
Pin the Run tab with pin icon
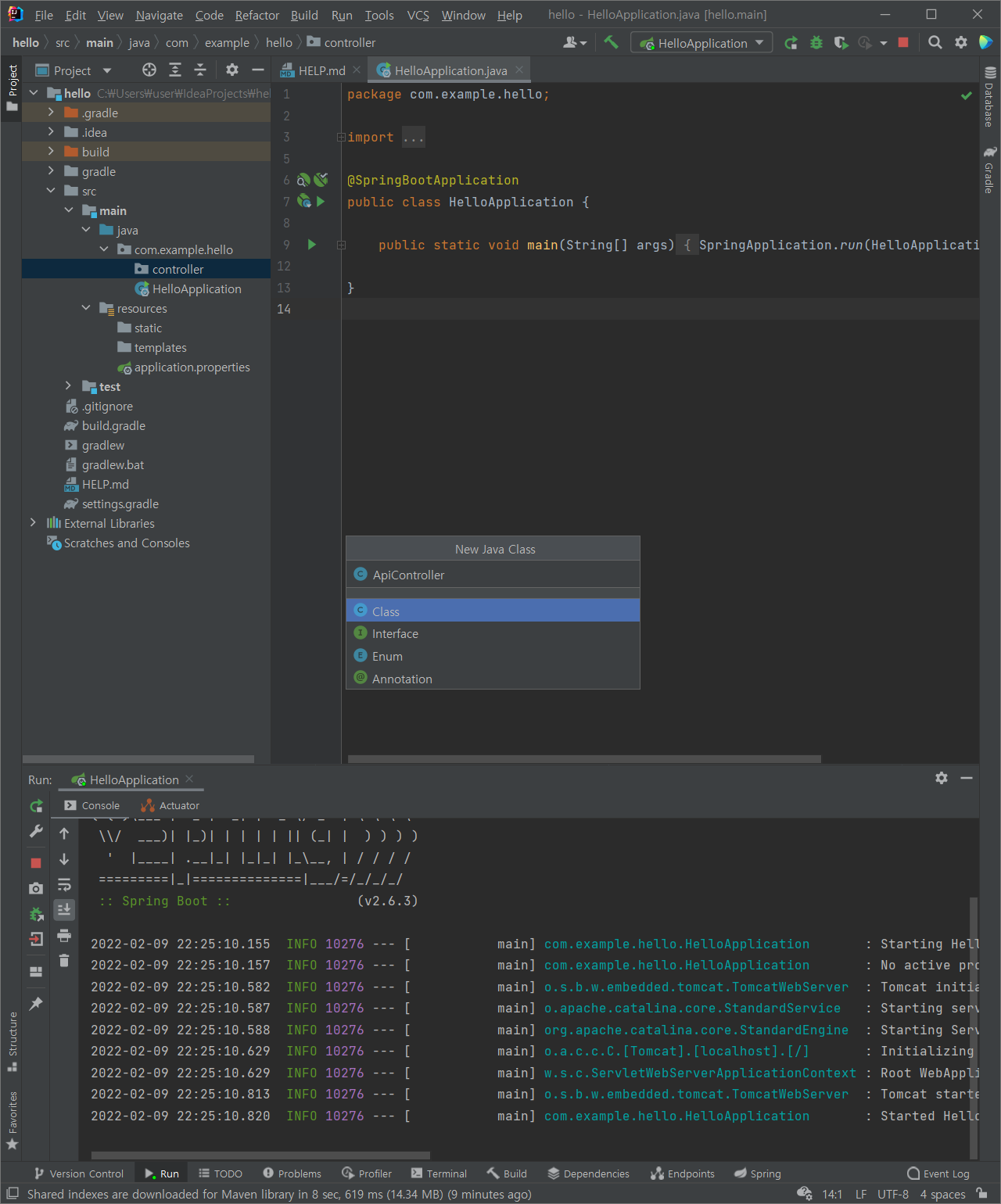pyautogui.click(x=36, y=1004)
